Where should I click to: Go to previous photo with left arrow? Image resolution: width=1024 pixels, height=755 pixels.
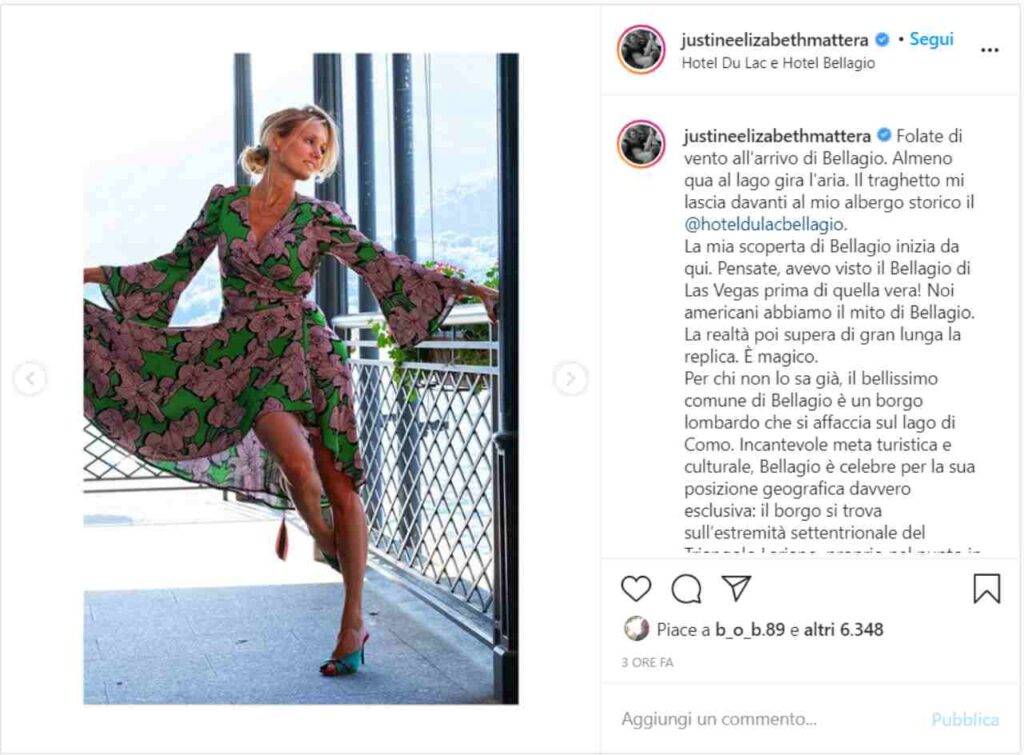[30, 378]
